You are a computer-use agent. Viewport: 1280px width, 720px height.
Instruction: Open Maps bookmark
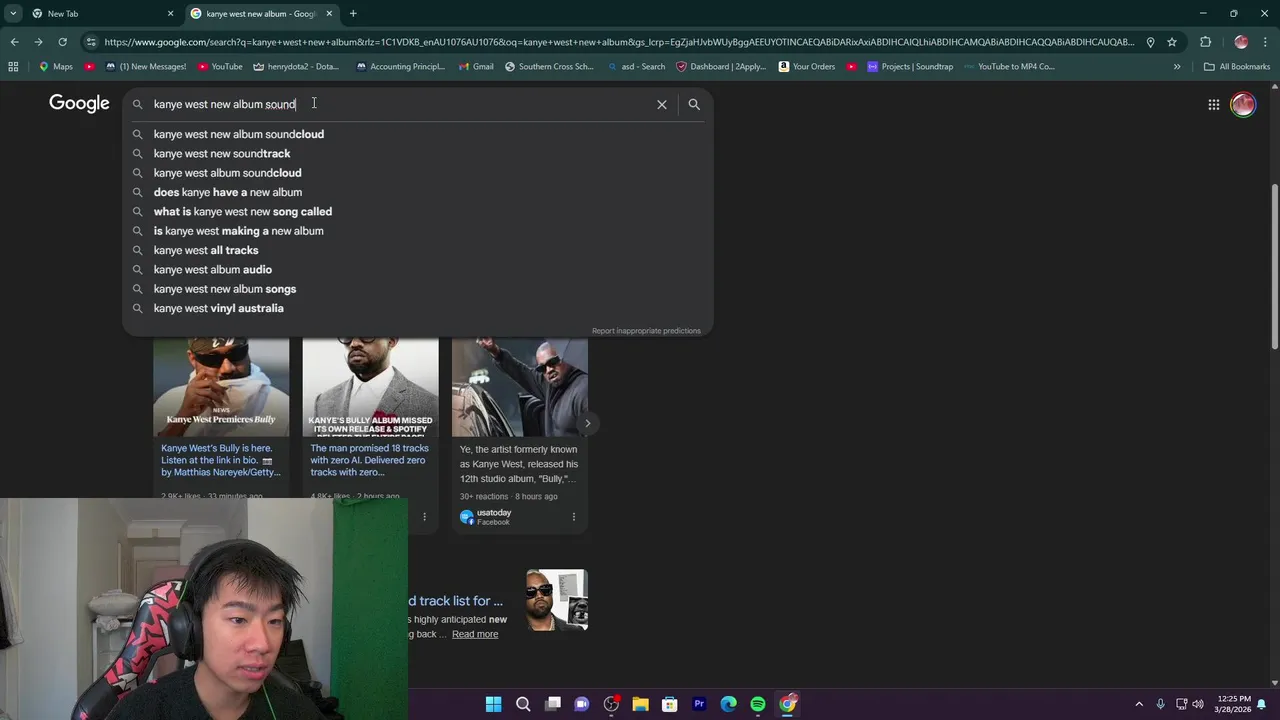(55, 67)
